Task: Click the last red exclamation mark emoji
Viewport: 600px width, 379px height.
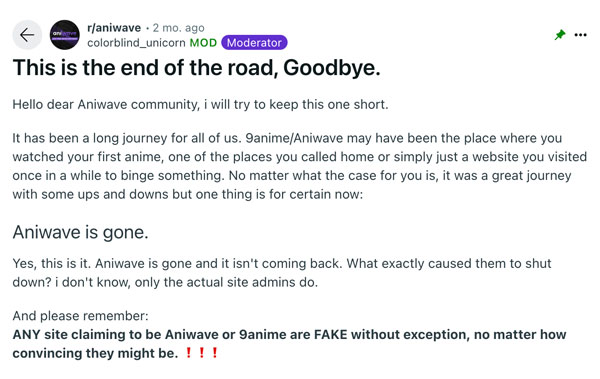Action: (215, 353)
